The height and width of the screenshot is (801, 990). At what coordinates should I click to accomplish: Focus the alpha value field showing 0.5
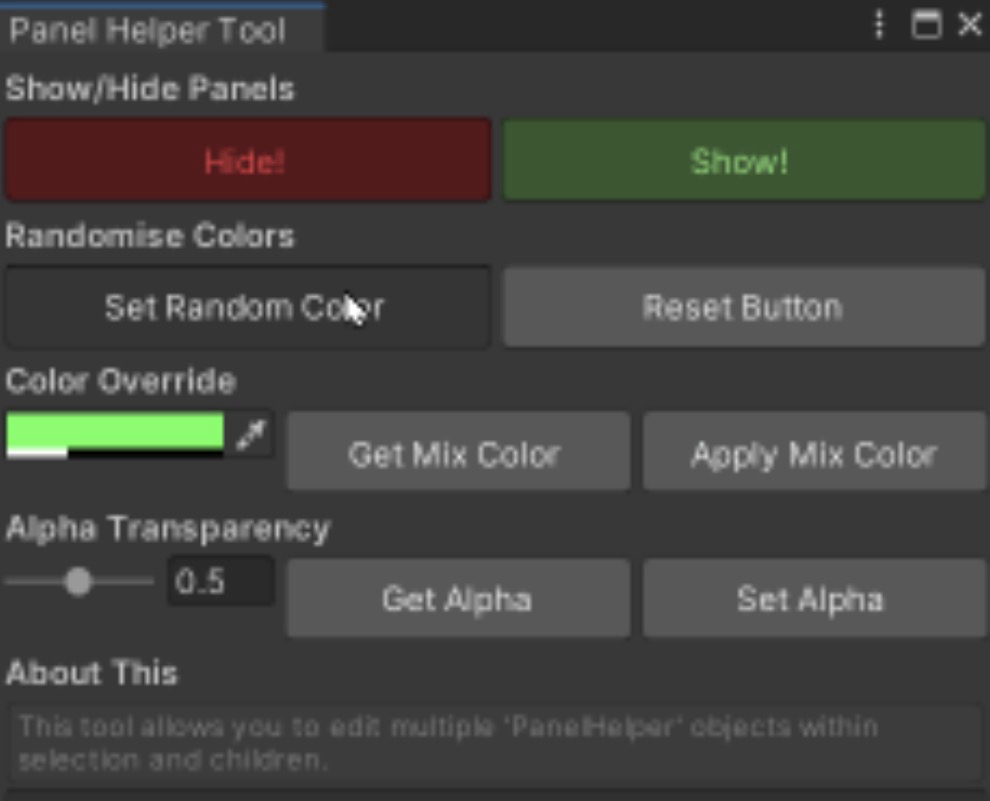click(220, 581)
